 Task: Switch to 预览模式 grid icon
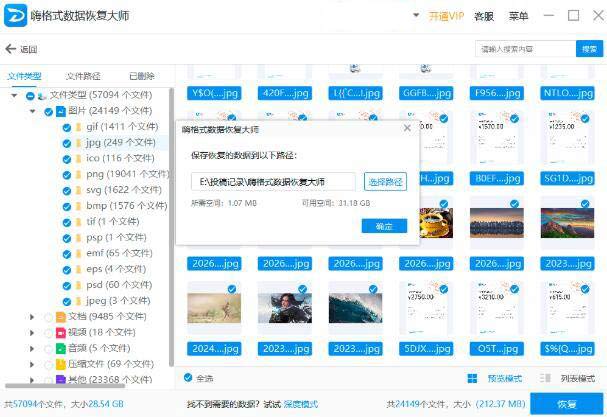pyautogui.click(x=472, y=378)
